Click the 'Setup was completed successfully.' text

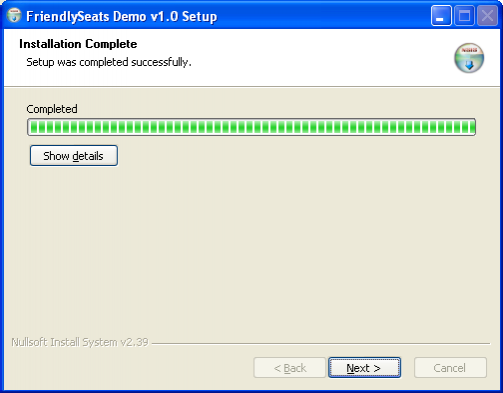pos(109,62)
